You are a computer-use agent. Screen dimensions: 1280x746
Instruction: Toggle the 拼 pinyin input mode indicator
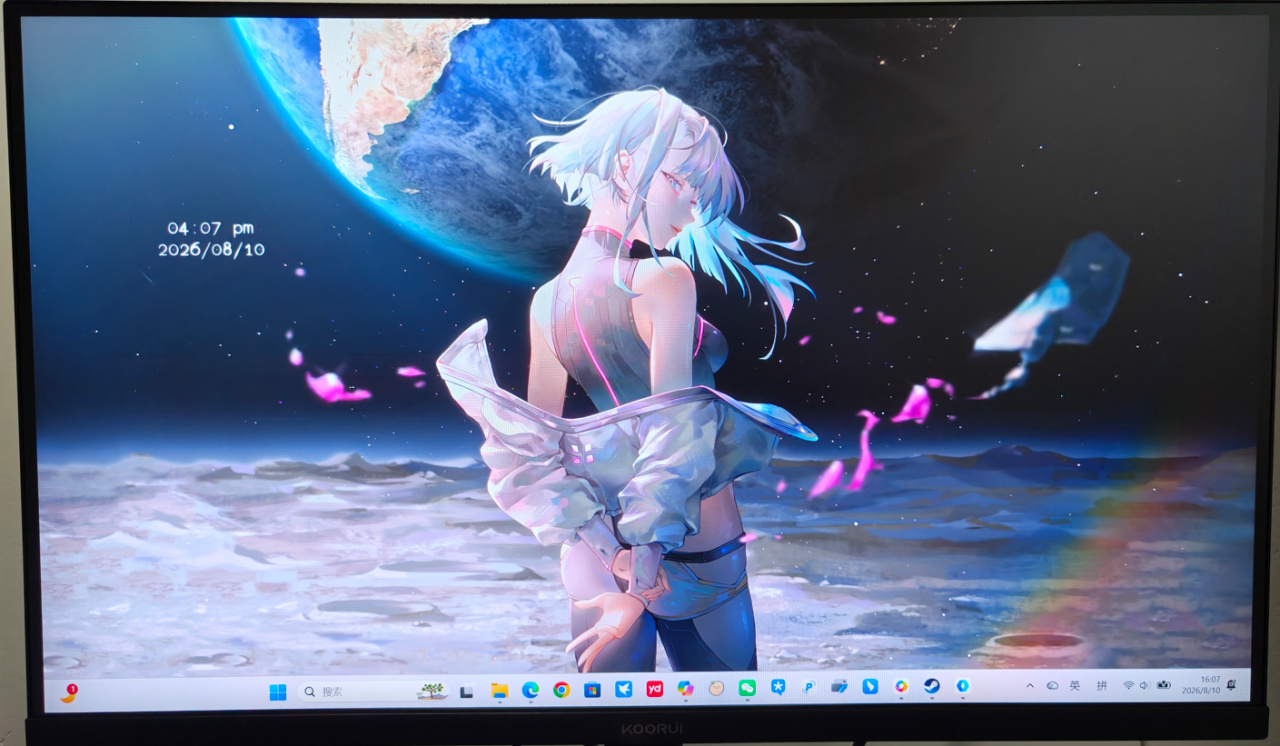pos(1102,686)
